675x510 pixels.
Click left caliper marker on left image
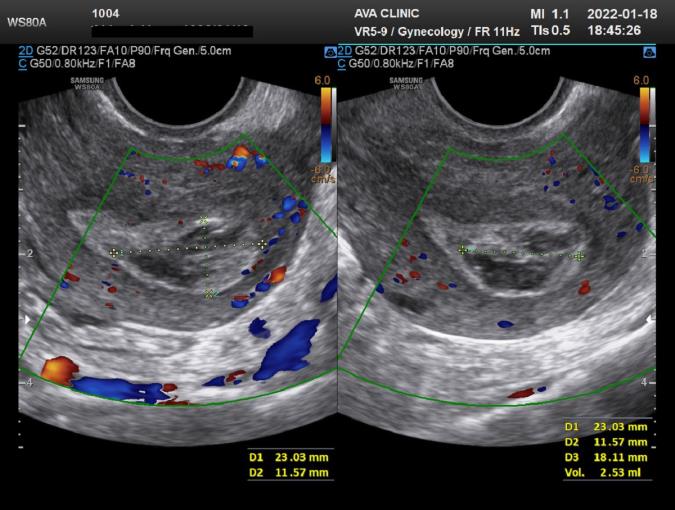click(114, 253)
